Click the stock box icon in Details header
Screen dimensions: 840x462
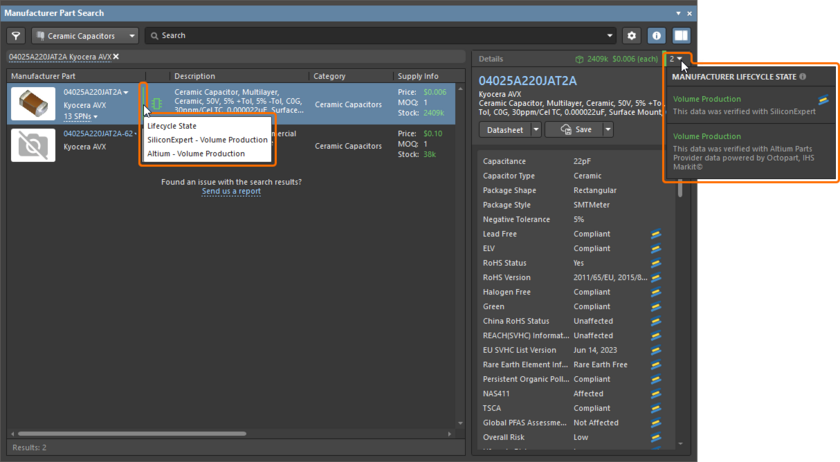coord(579,59)
